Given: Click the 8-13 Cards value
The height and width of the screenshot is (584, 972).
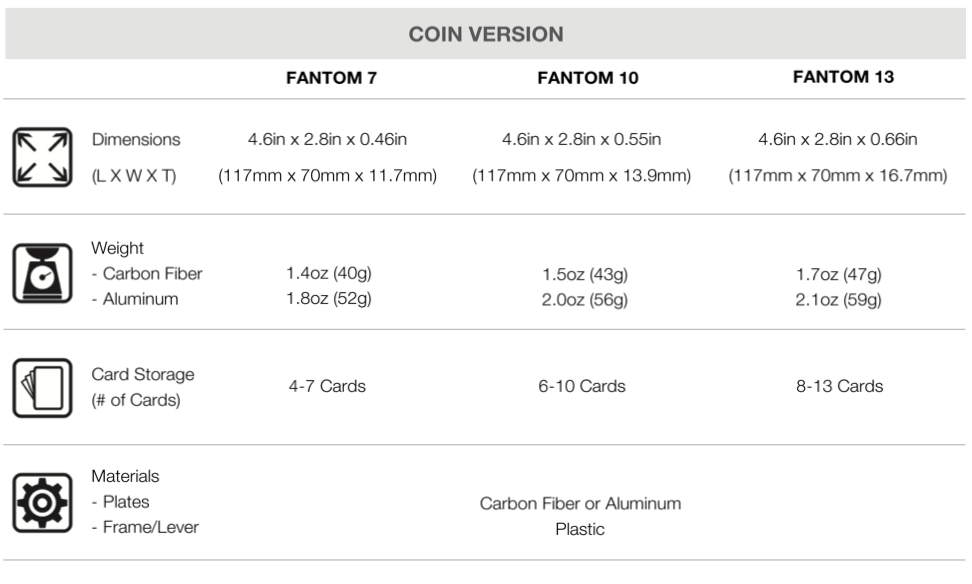Looking at the screenshot, I should click(x=839, y=386).
